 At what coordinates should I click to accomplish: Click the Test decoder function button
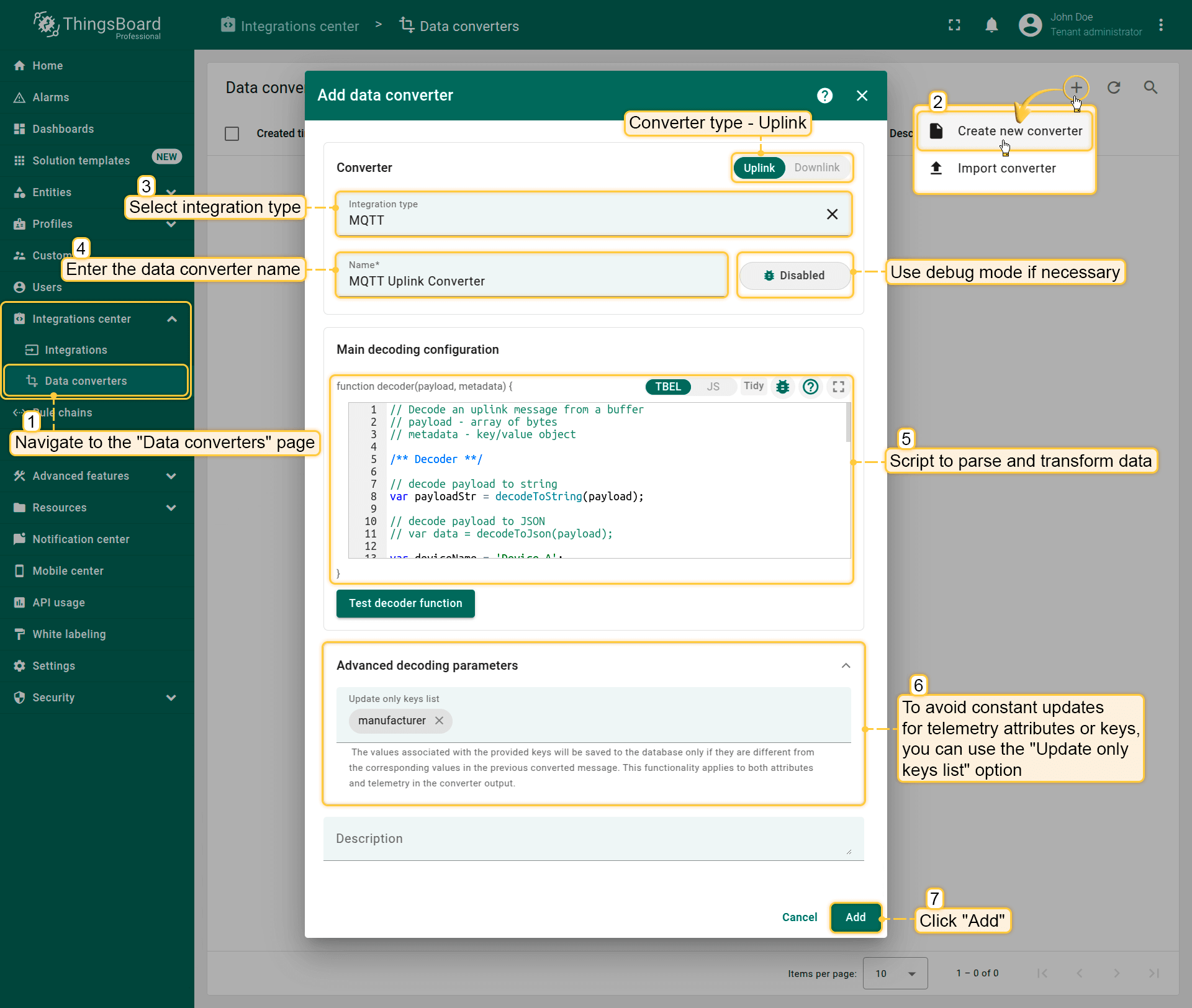[x=405, y=603]
